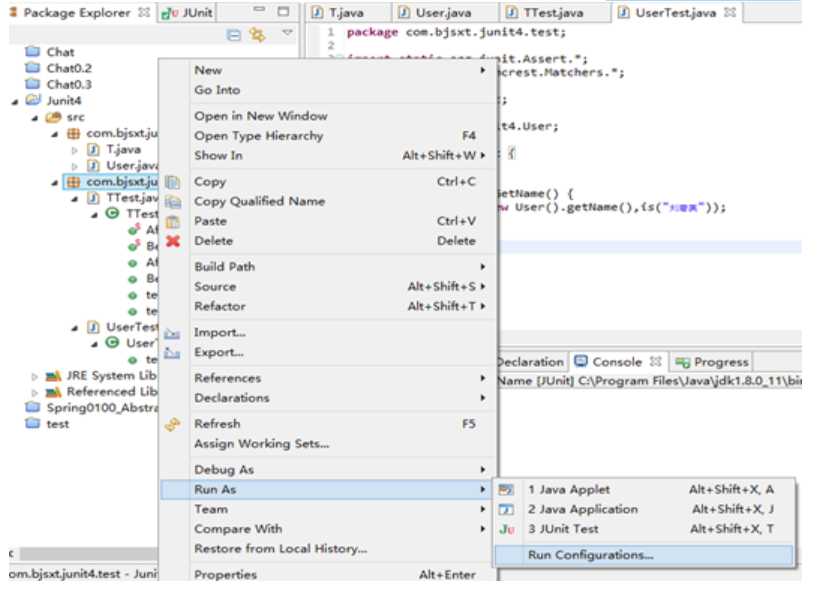Open the Show In submenu

[328, 156]
